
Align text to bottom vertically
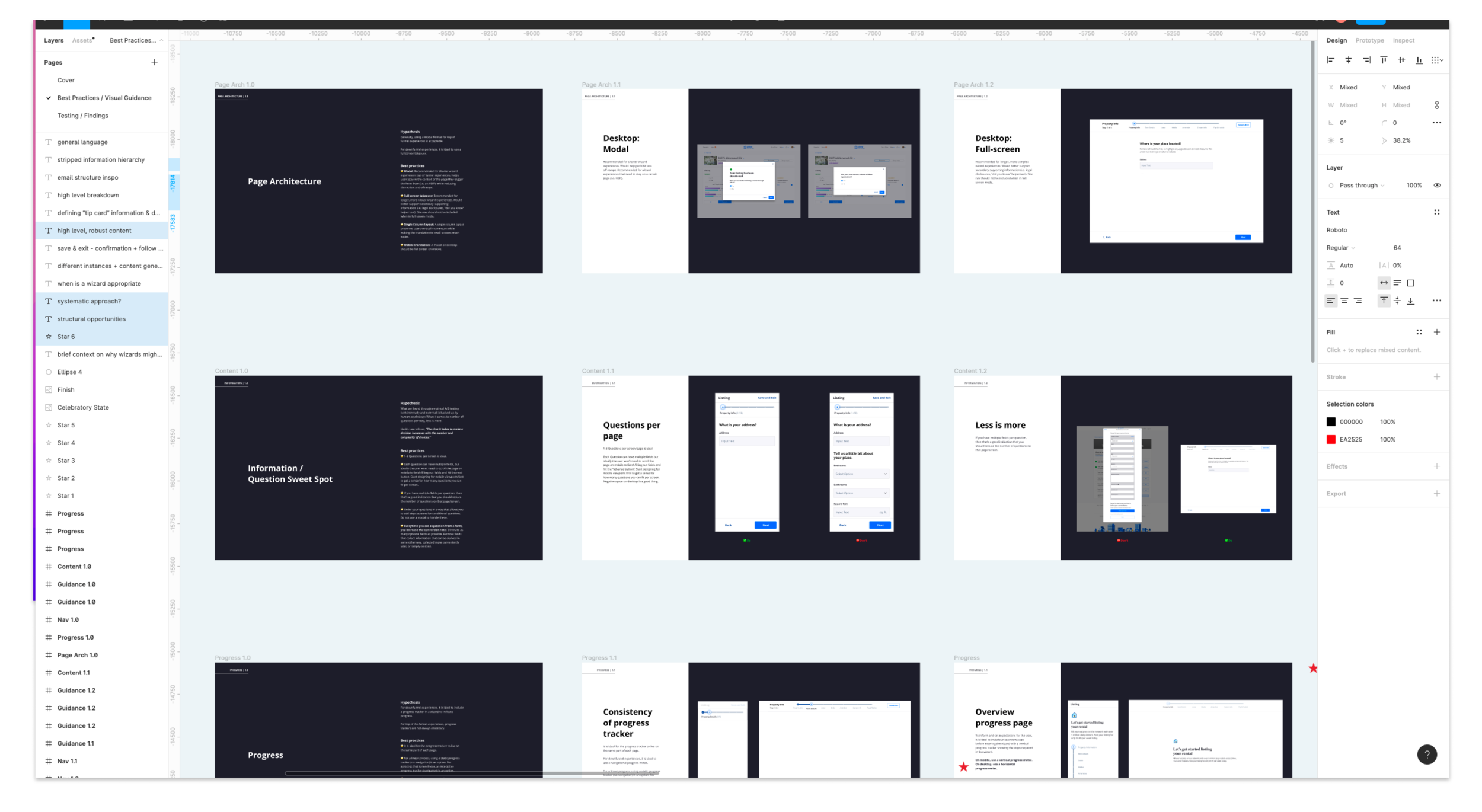pos(1411,301)
